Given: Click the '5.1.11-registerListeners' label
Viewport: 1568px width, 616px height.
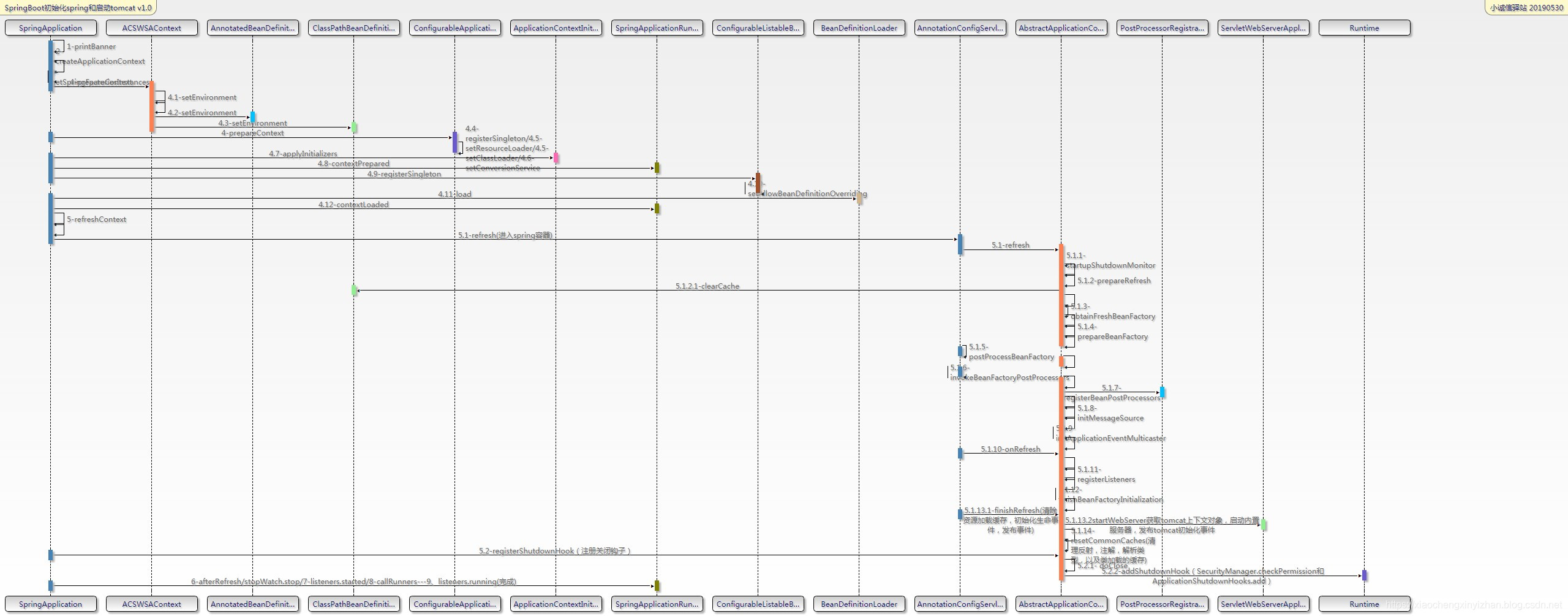Looking at the screenshot, I should click(x=1106, y=474).
